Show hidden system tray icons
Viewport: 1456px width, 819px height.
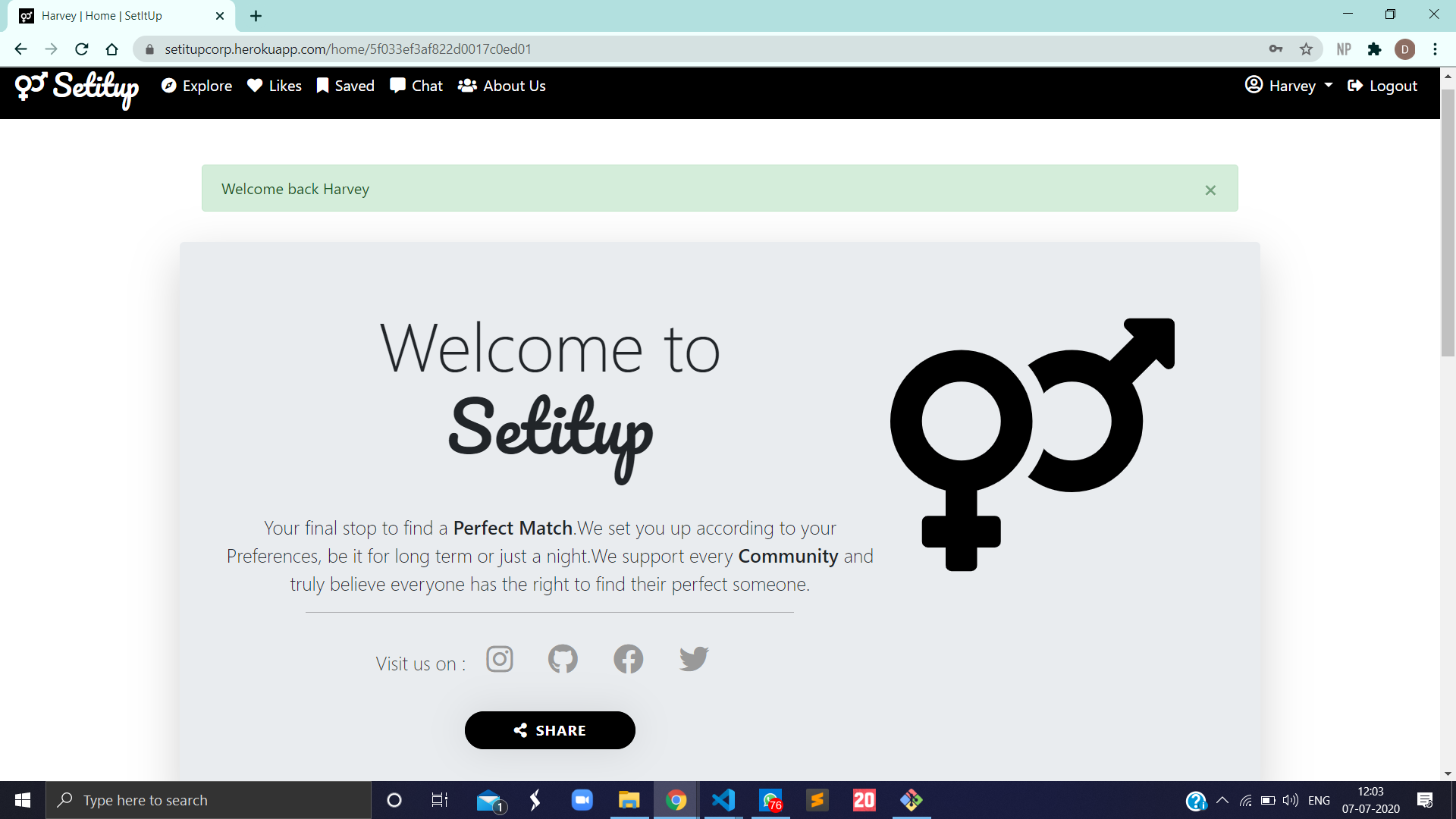[1222, 800]
